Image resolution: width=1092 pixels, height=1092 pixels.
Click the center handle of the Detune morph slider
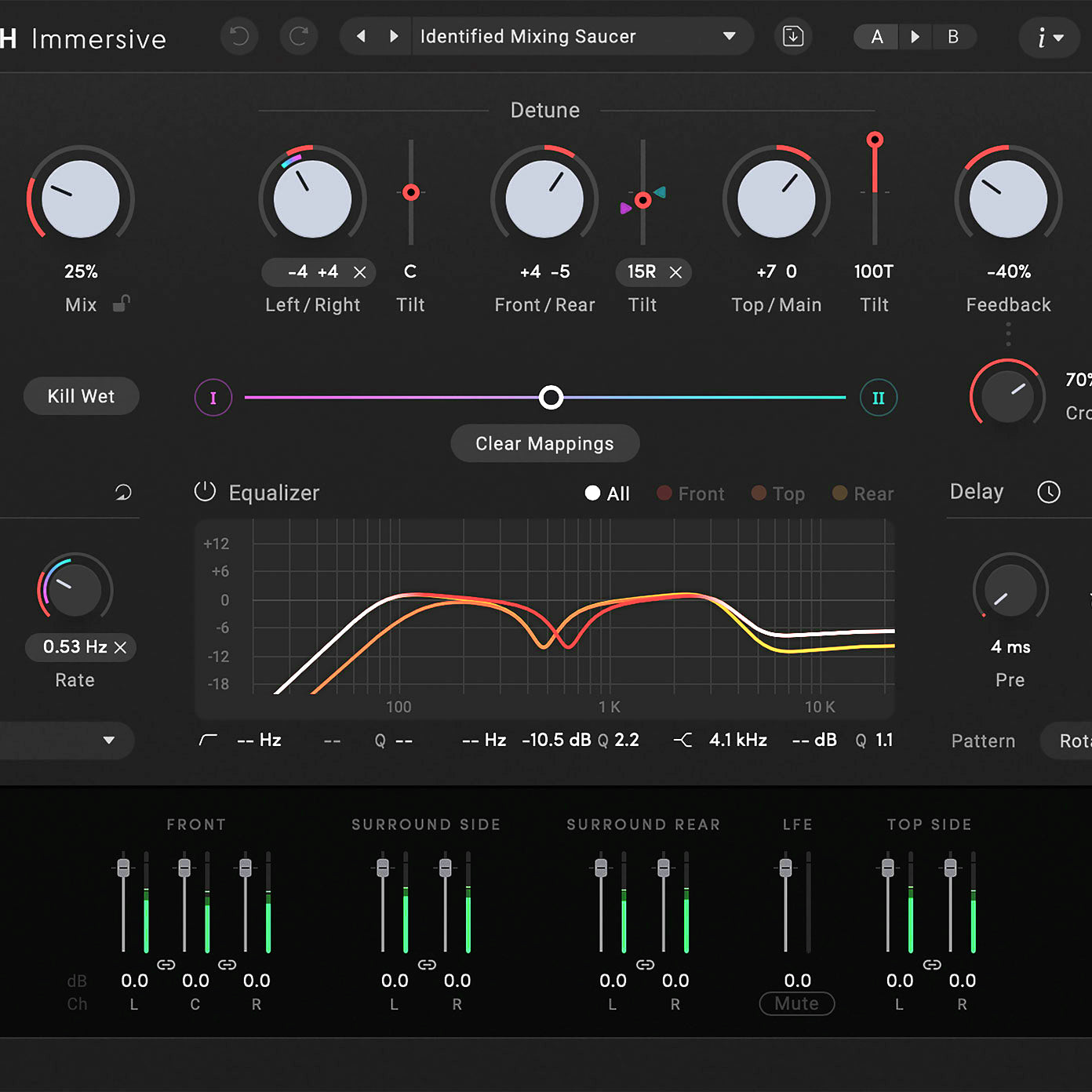point(551,397)
